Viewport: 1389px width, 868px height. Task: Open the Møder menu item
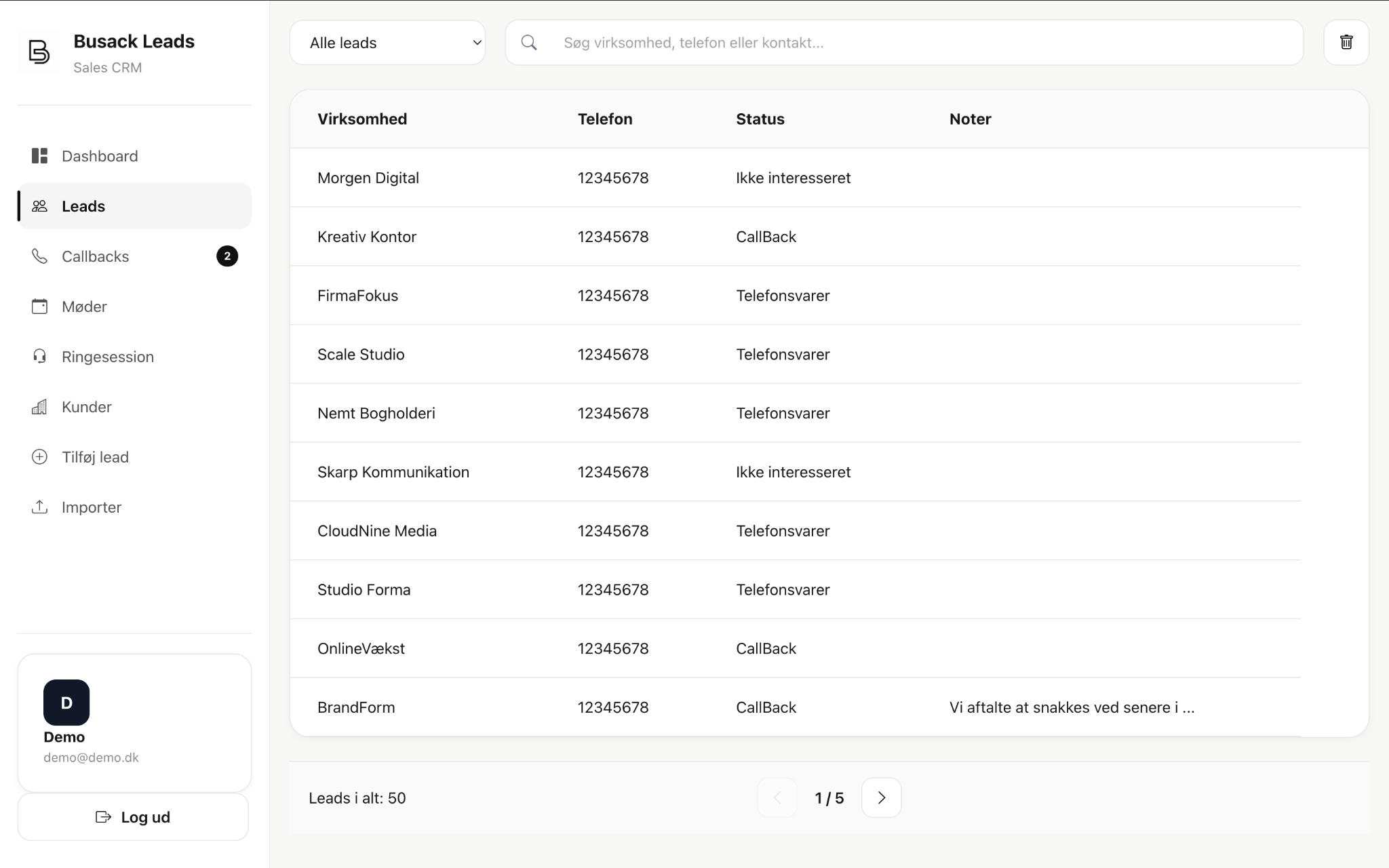click(134, 307)
